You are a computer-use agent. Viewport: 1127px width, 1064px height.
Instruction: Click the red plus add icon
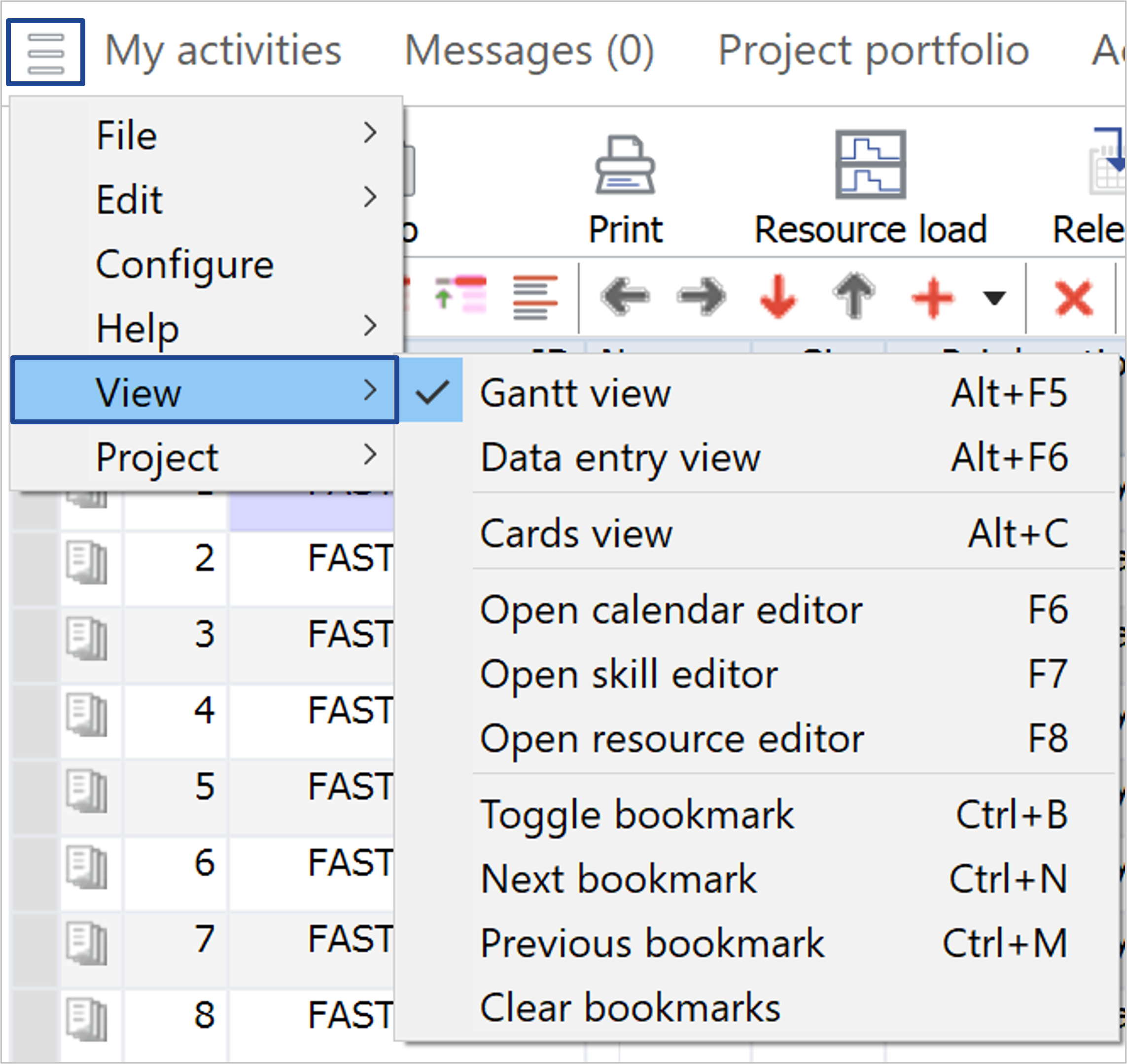click(932, 297)
